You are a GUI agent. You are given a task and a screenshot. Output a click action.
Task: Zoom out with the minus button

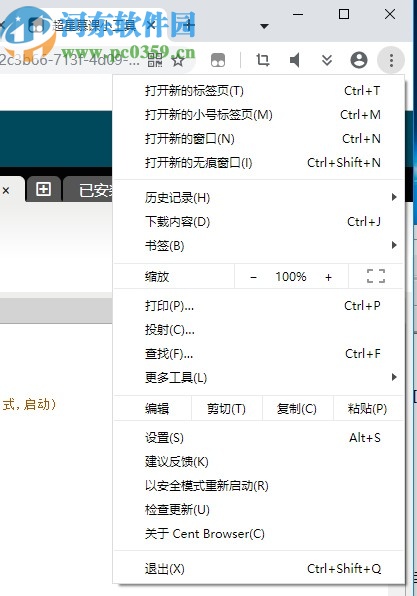254,277
